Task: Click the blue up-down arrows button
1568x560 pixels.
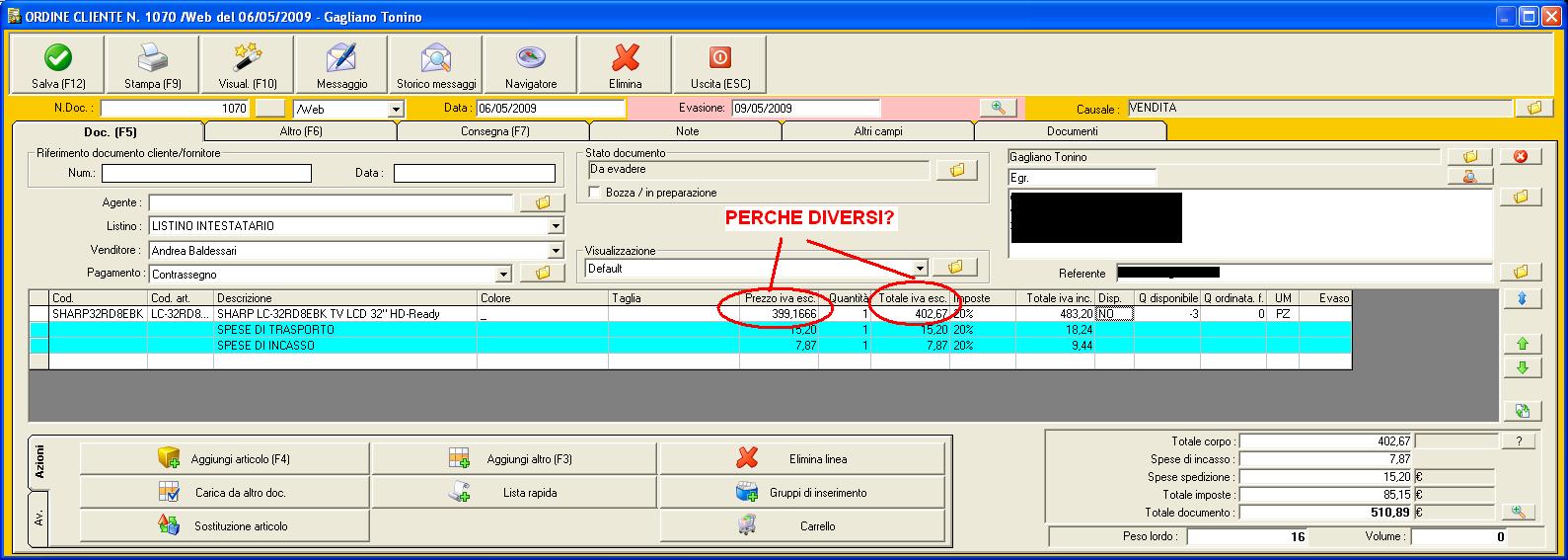Action: click(1522, 298)
